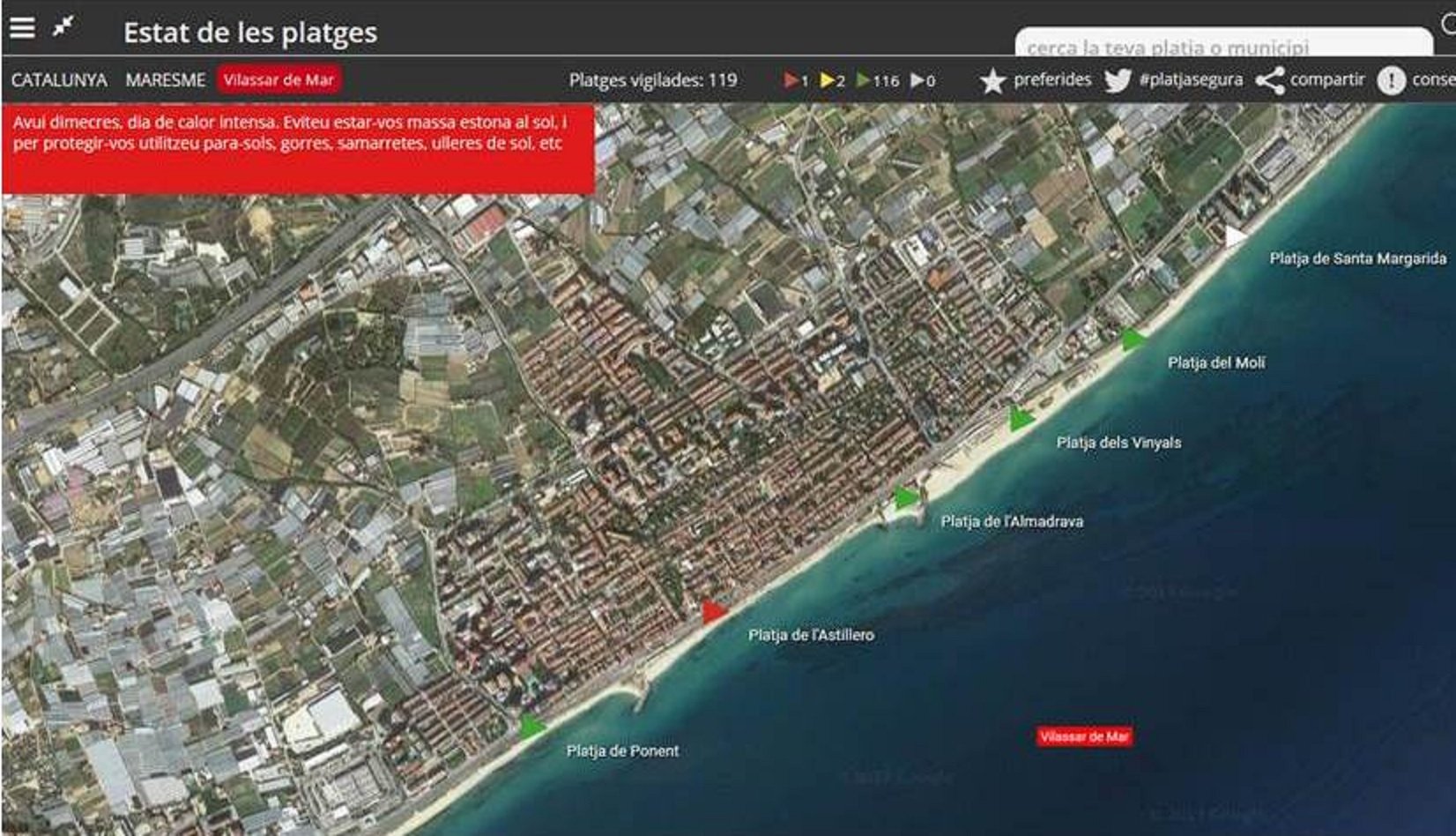The image size is (1456, 836).
Task: Click green flag at Platja de l'Almadrava
Action: coord(905,497)
